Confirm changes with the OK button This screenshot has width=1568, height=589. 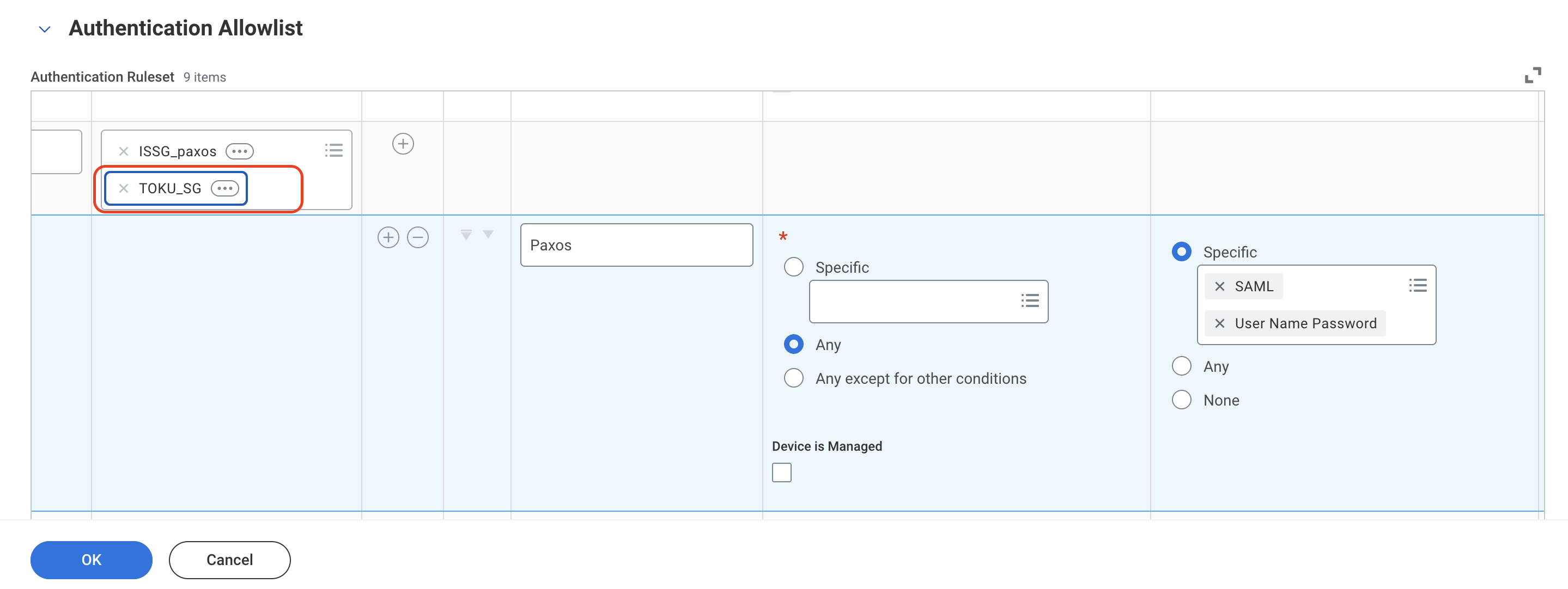pos(92,560)
